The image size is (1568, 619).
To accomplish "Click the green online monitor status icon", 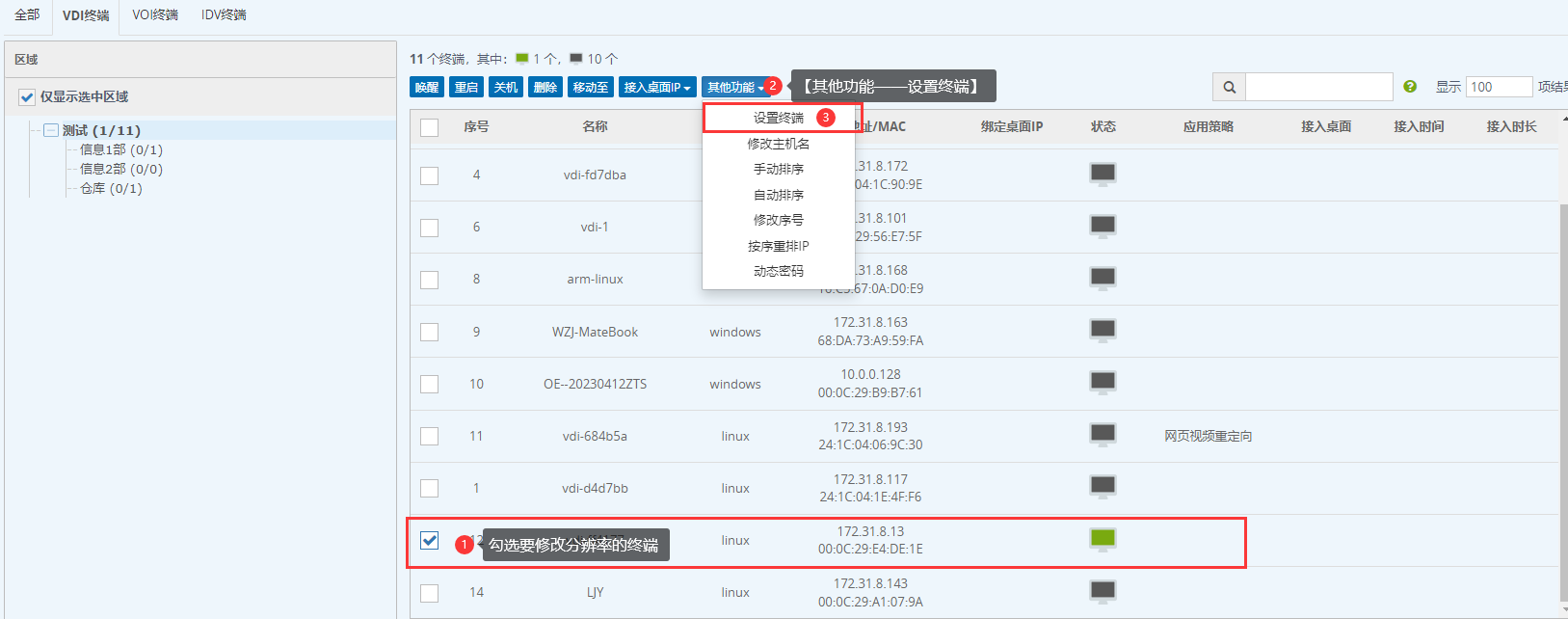I will pos(1103,539).
